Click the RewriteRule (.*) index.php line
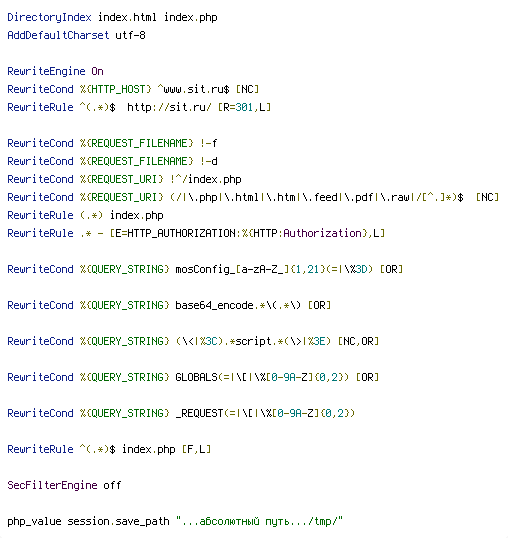 pos(85,215)
